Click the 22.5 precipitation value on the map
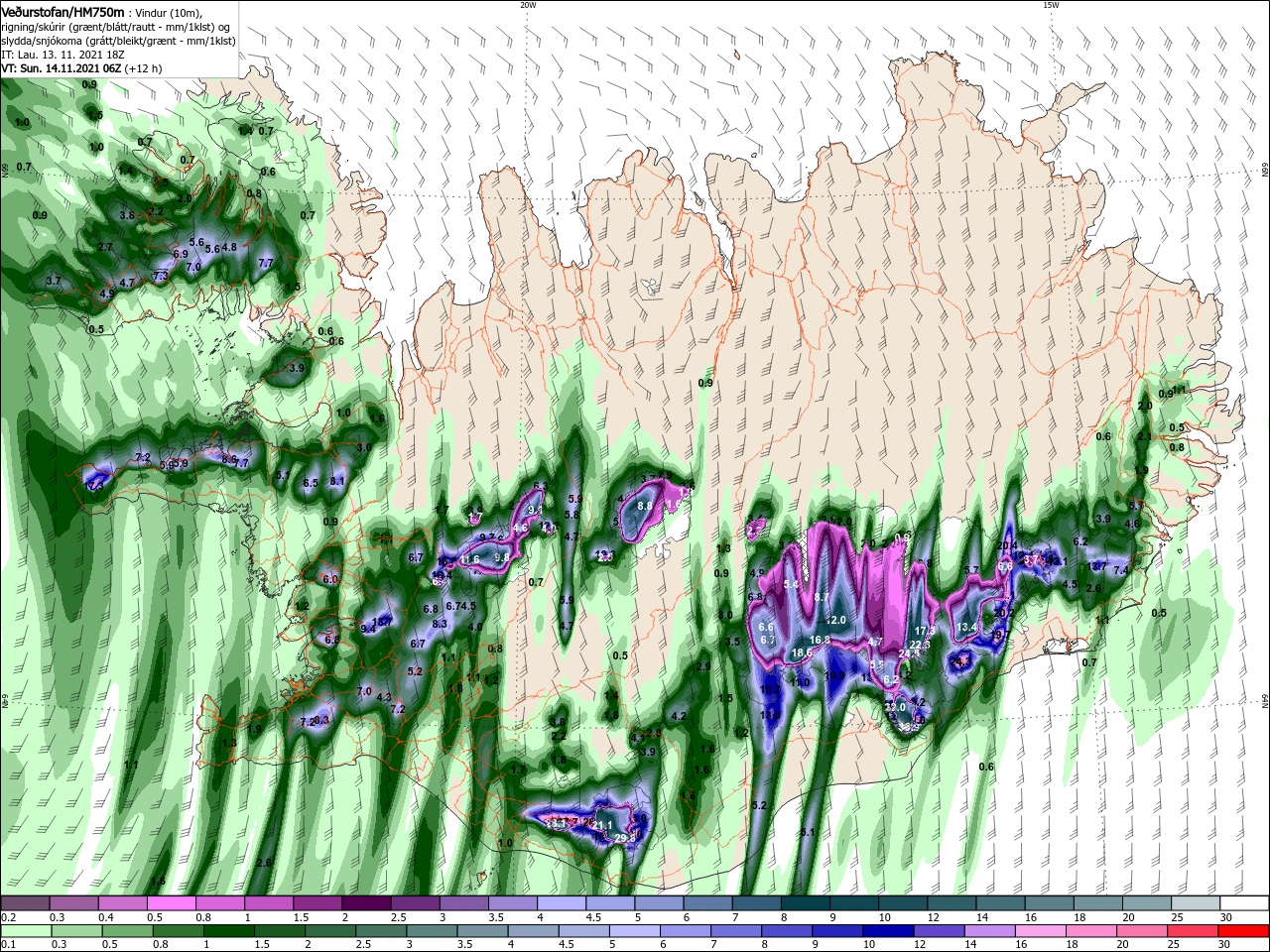Viewport: 1270px width, 952px height. pyautogui.click(x=921, y=645)
